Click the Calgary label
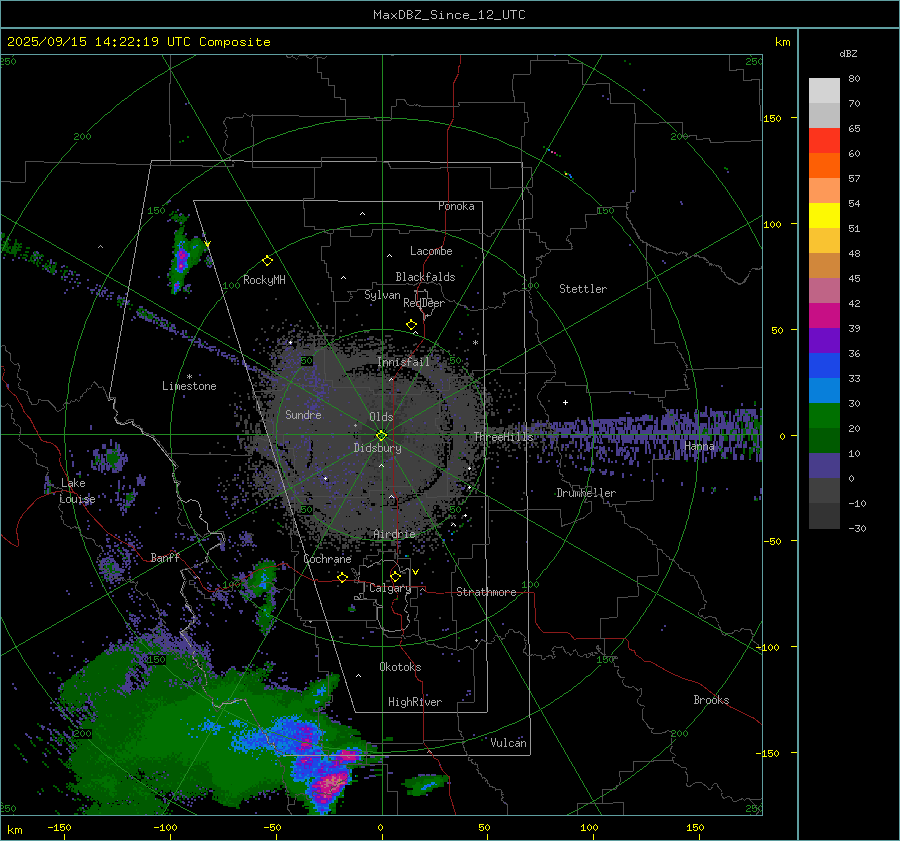This screenshot has height=841, width=900. click(390, 588)
